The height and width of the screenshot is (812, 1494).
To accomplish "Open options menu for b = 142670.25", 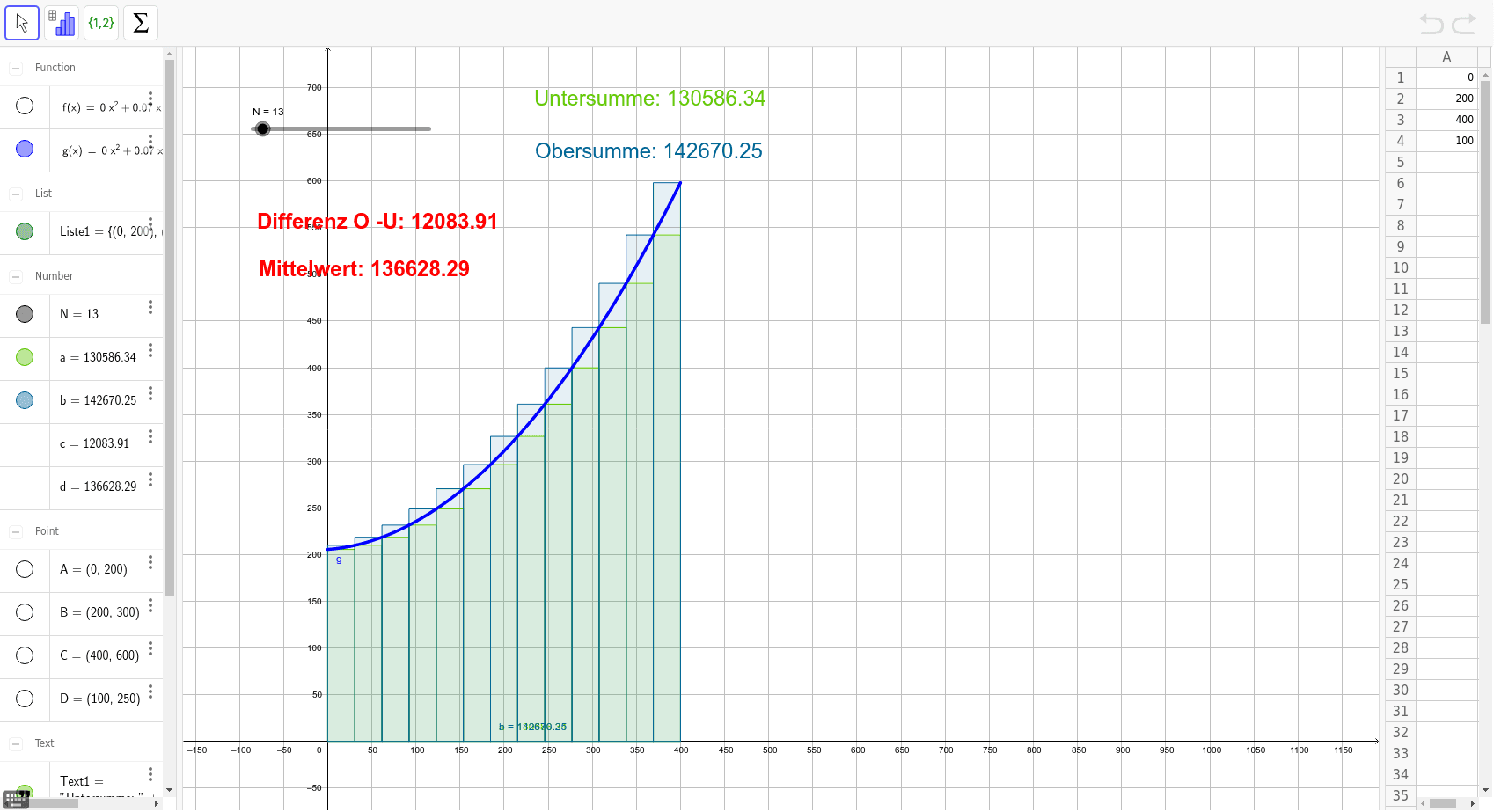I will 150,393.
